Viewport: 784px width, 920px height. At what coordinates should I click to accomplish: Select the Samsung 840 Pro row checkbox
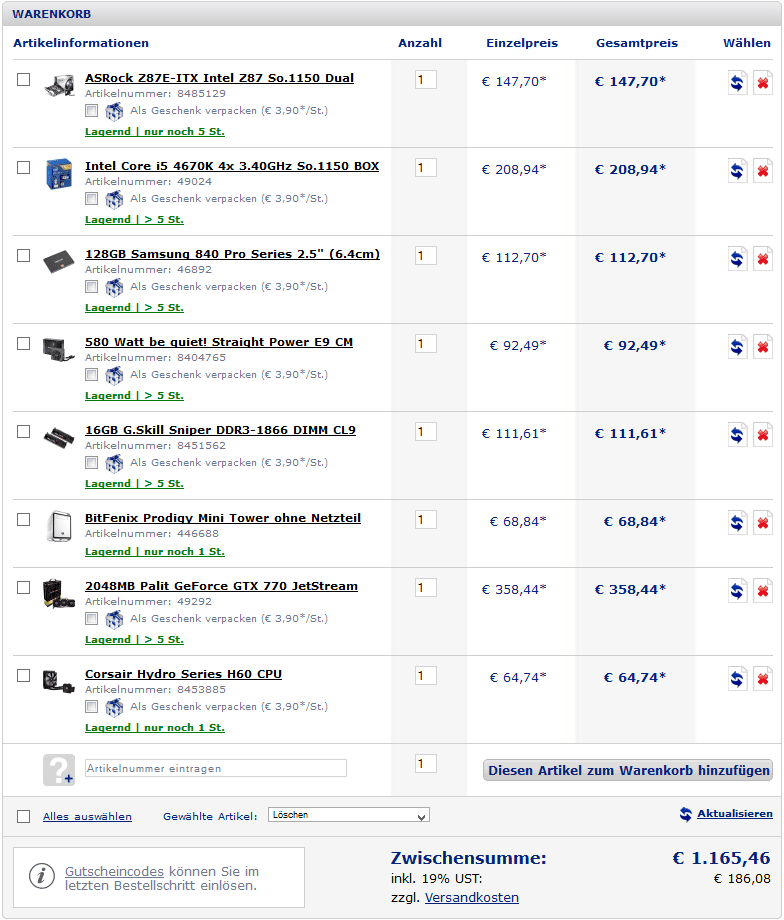pos(23,255)
